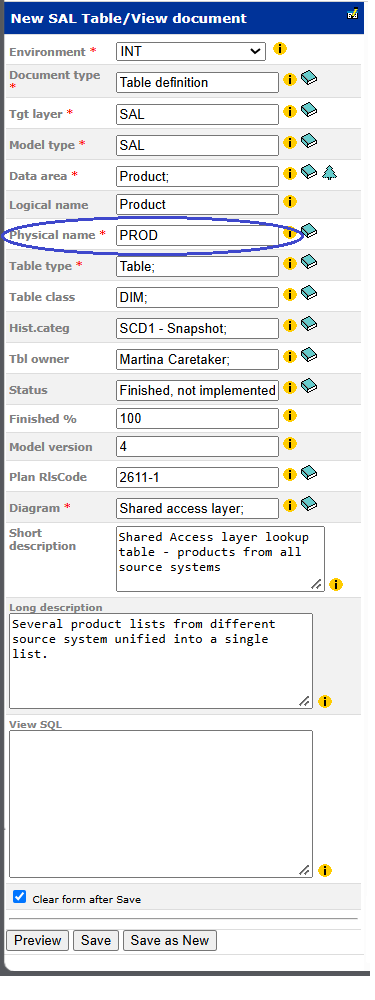
Task: Open the Document type lookup book icon
Action: click(309, 78)
